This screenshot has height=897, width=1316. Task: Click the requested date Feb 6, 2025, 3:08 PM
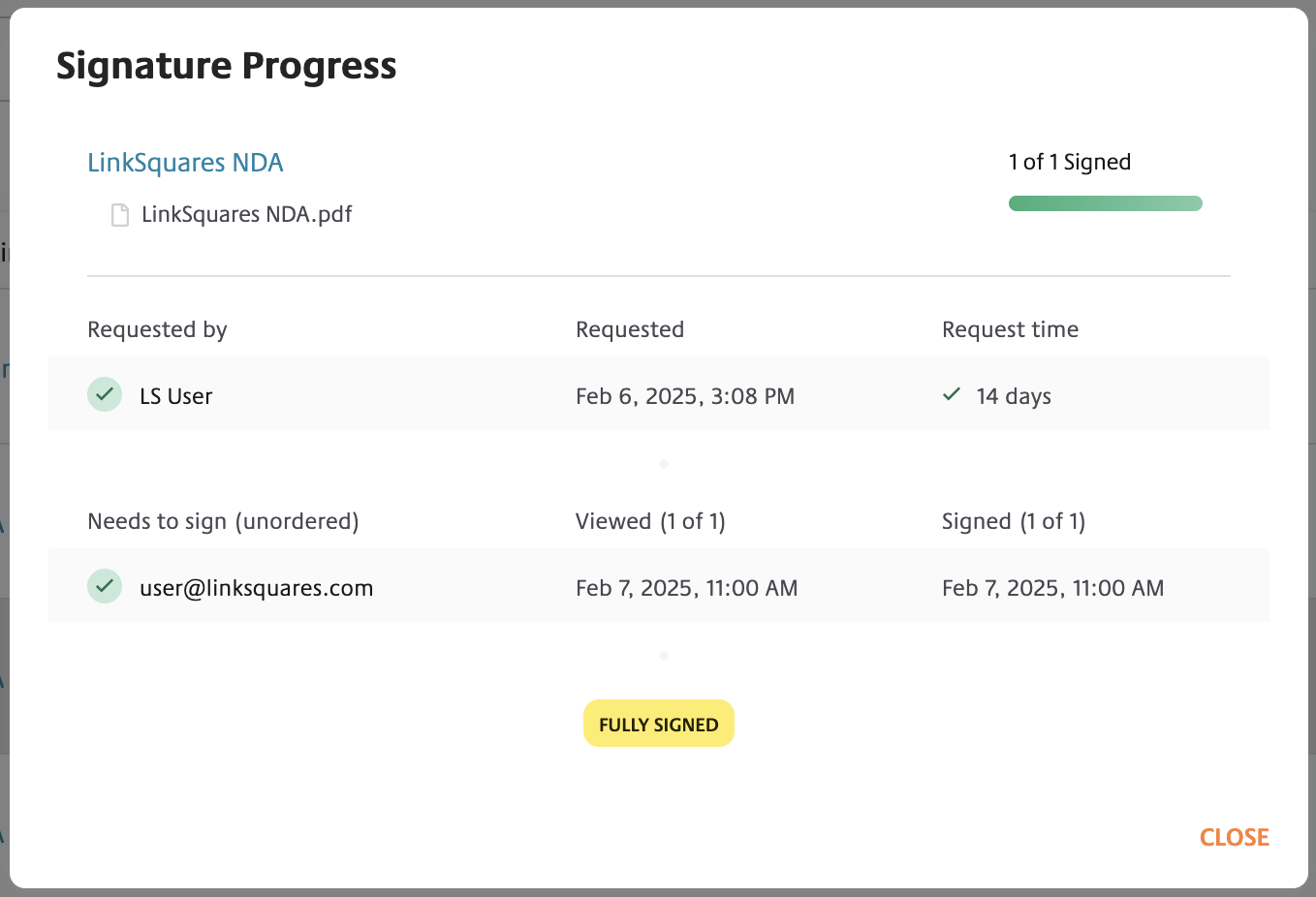click(x=685, y=396)
